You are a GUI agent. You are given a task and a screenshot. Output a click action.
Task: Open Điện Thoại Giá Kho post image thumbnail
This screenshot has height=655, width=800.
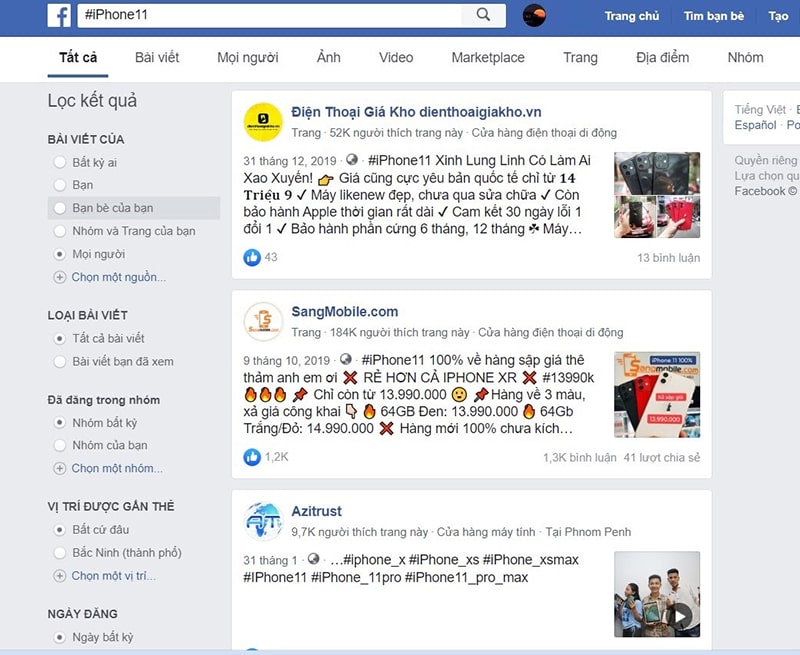[657, 195]
